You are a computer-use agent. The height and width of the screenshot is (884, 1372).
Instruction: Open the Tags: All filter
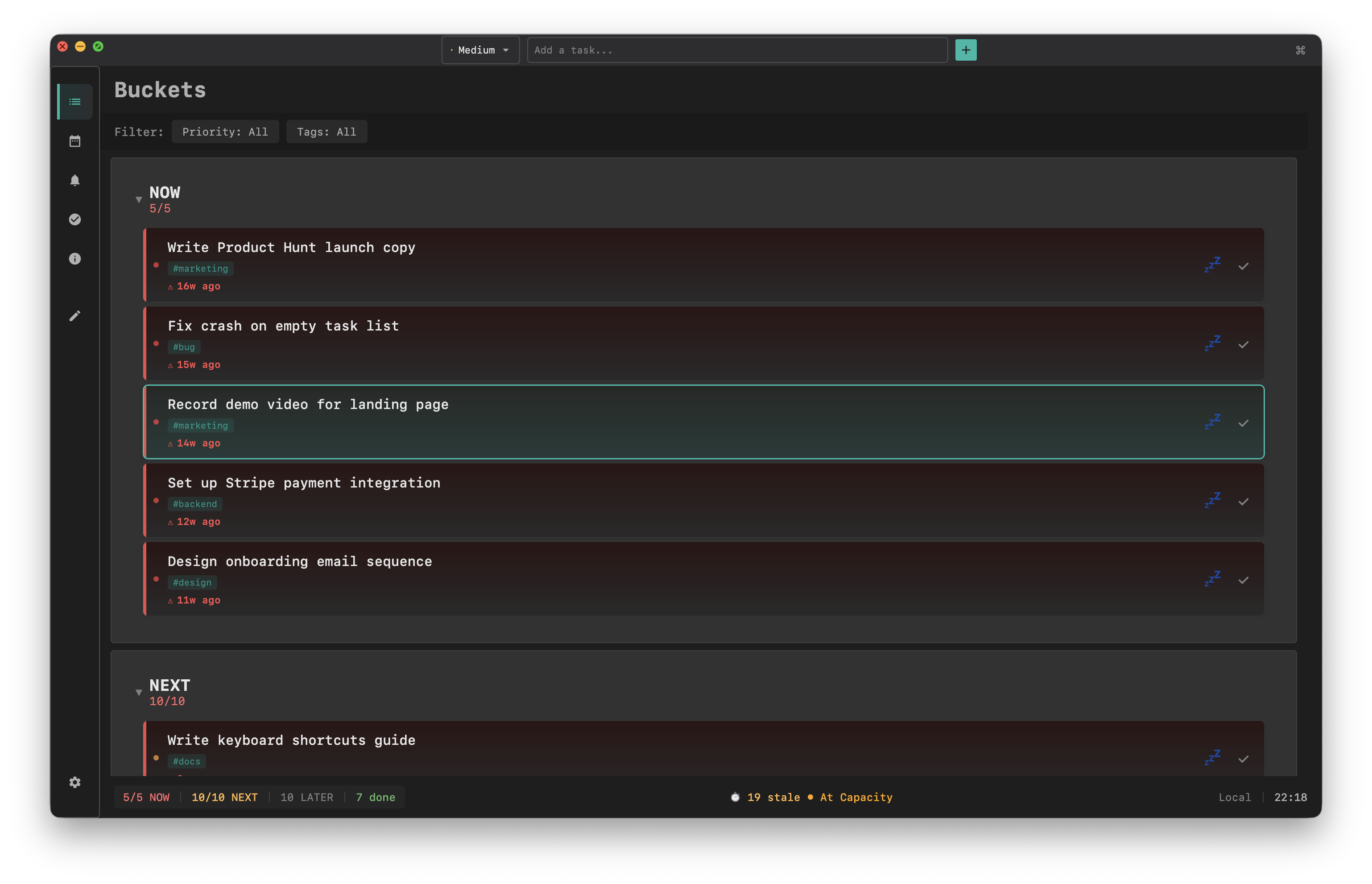tap(326, 132)
